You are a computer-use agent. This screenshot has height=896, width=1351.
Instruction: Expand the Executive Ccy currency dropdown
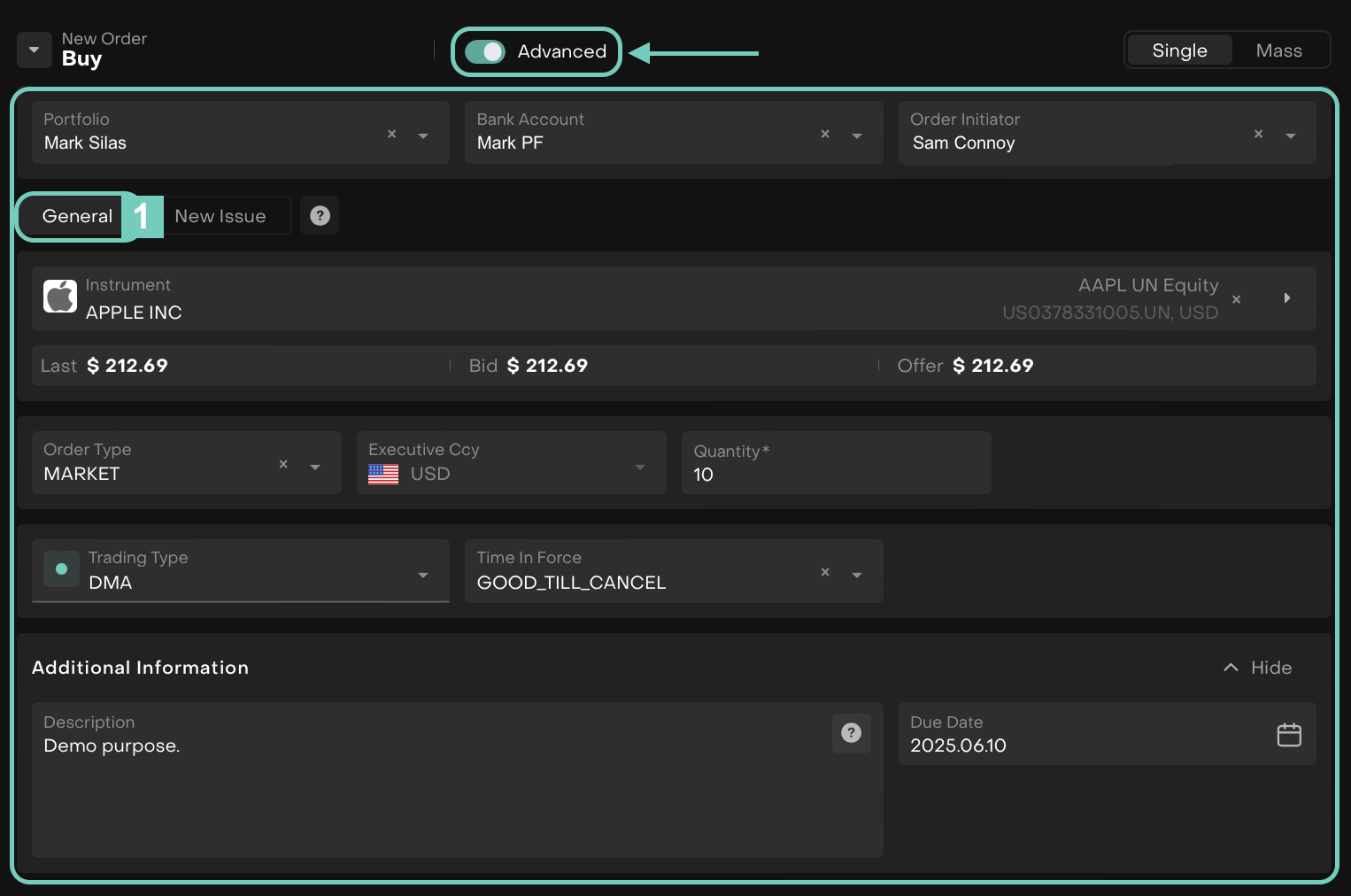click(x=640, y=467)
